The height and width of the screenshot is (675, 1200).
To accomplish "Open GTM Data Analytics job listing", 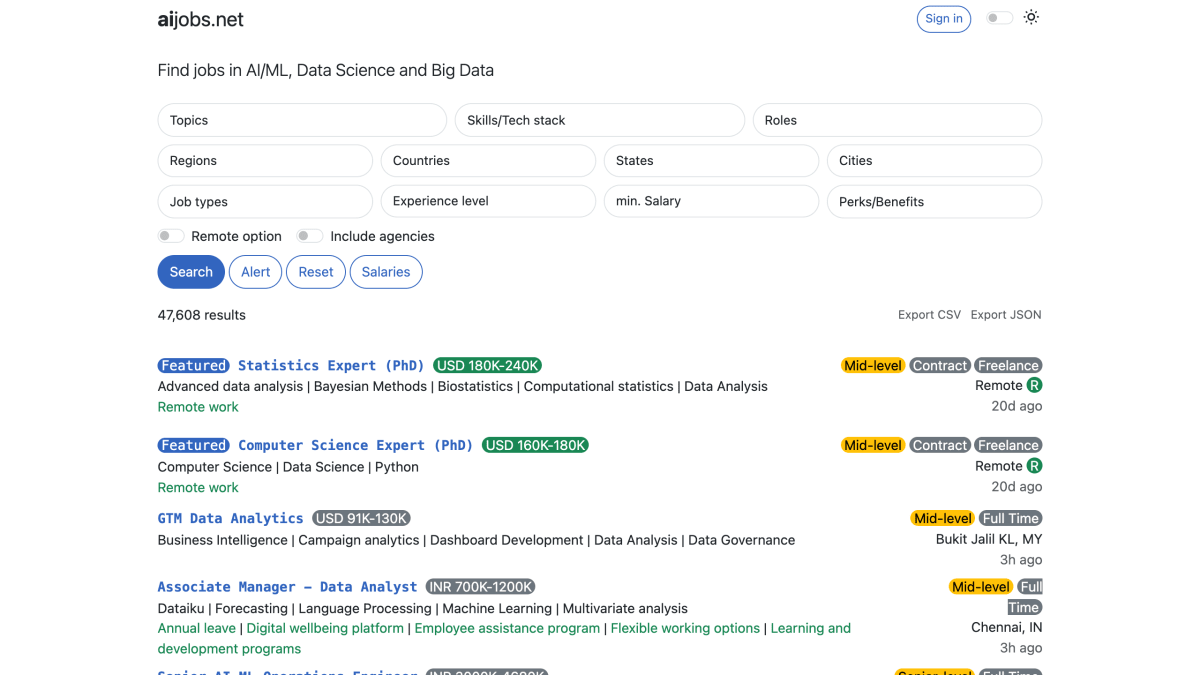I will coord(230,518).
